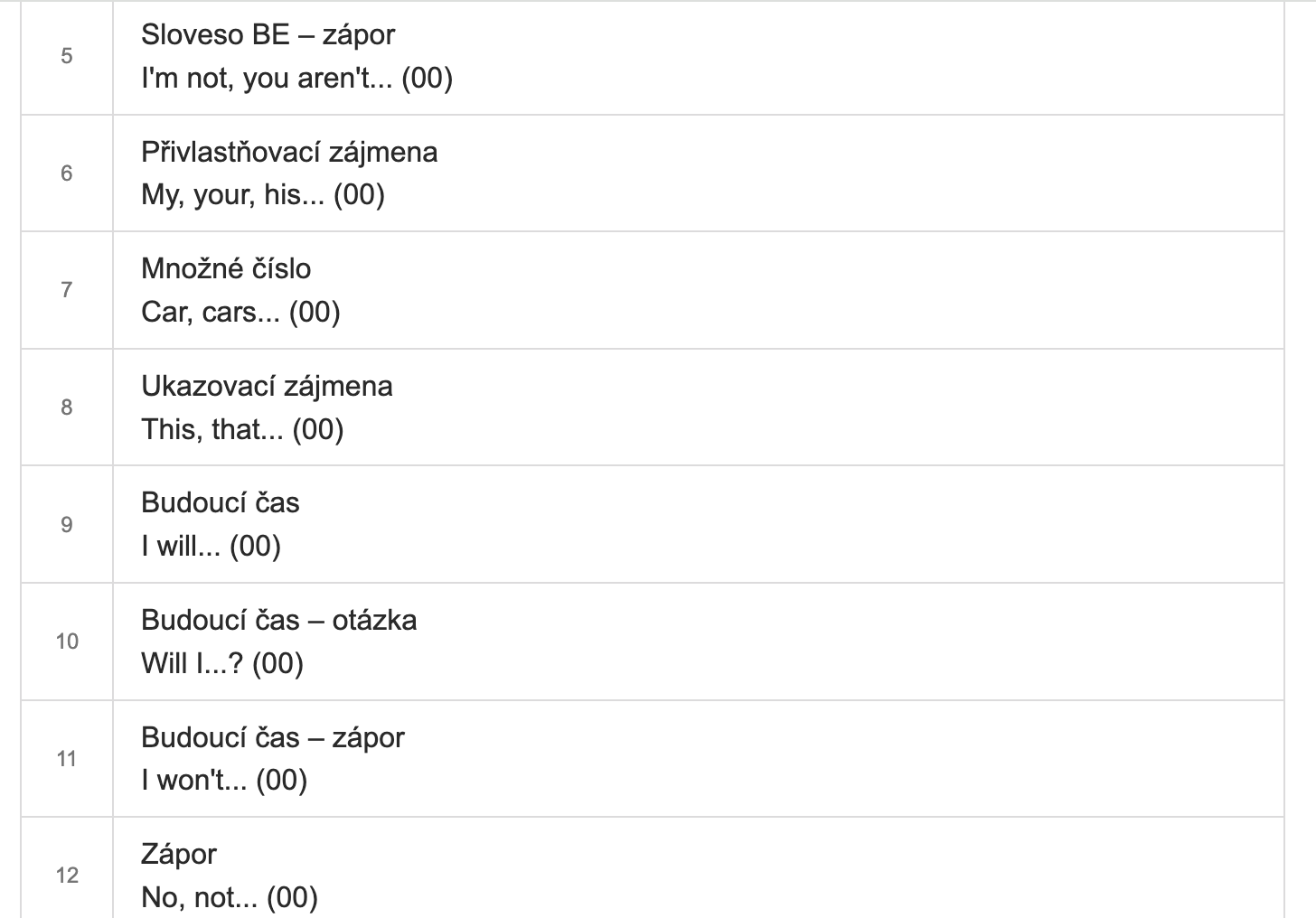Open the "Přivlastňovací zájmena" lesson
This screenshot has width=1316, height=918.
[x=289, y=152]
